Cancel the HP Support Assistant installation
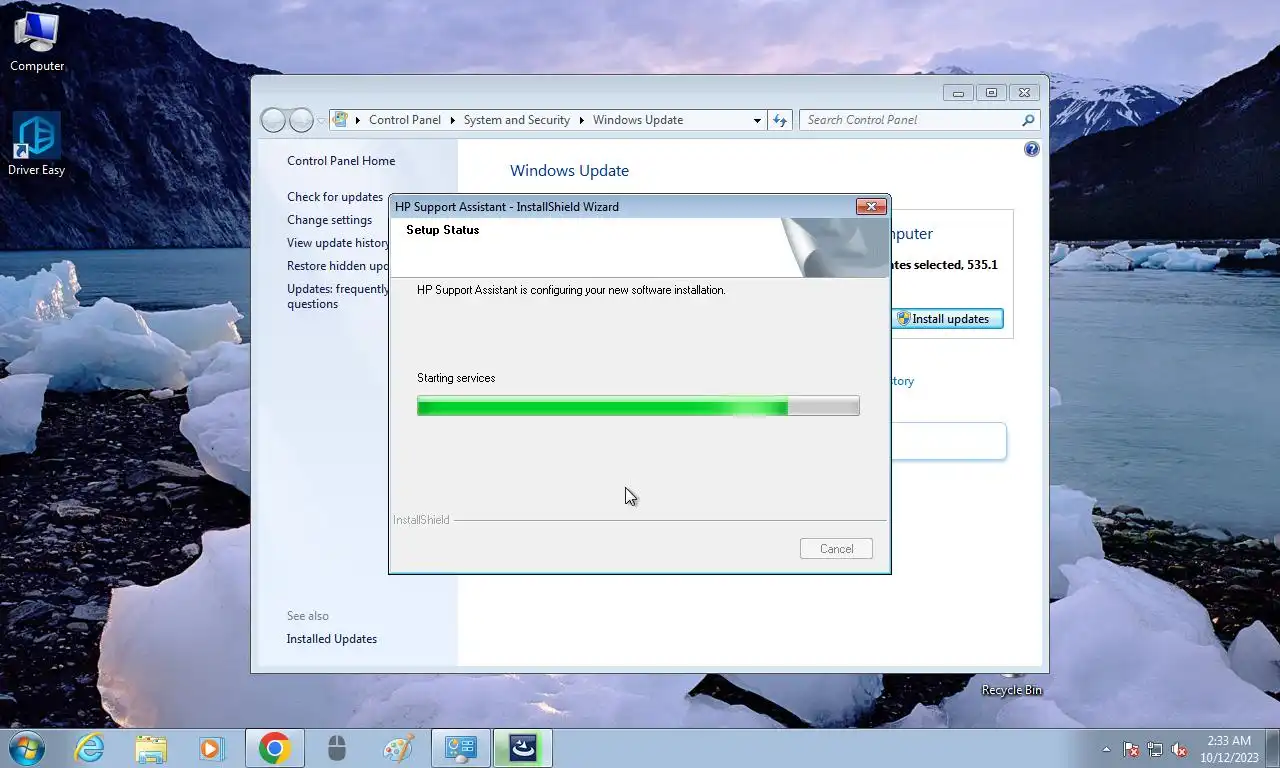 [x=836, y=549]
